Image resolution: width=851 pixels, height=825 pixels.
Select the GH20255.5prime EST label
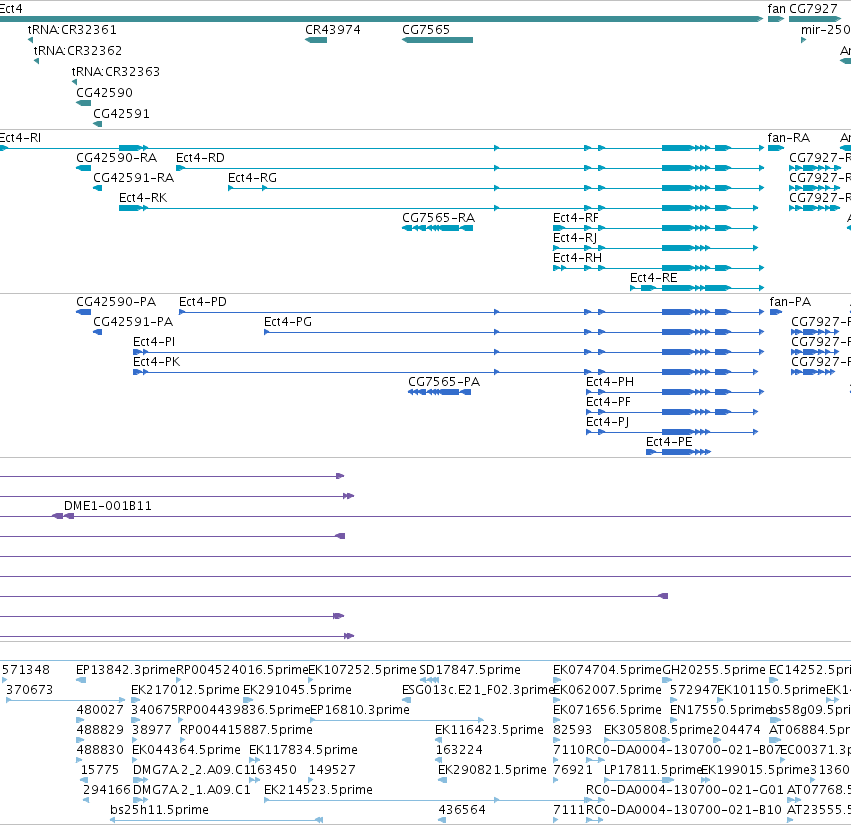pos(714,670)
